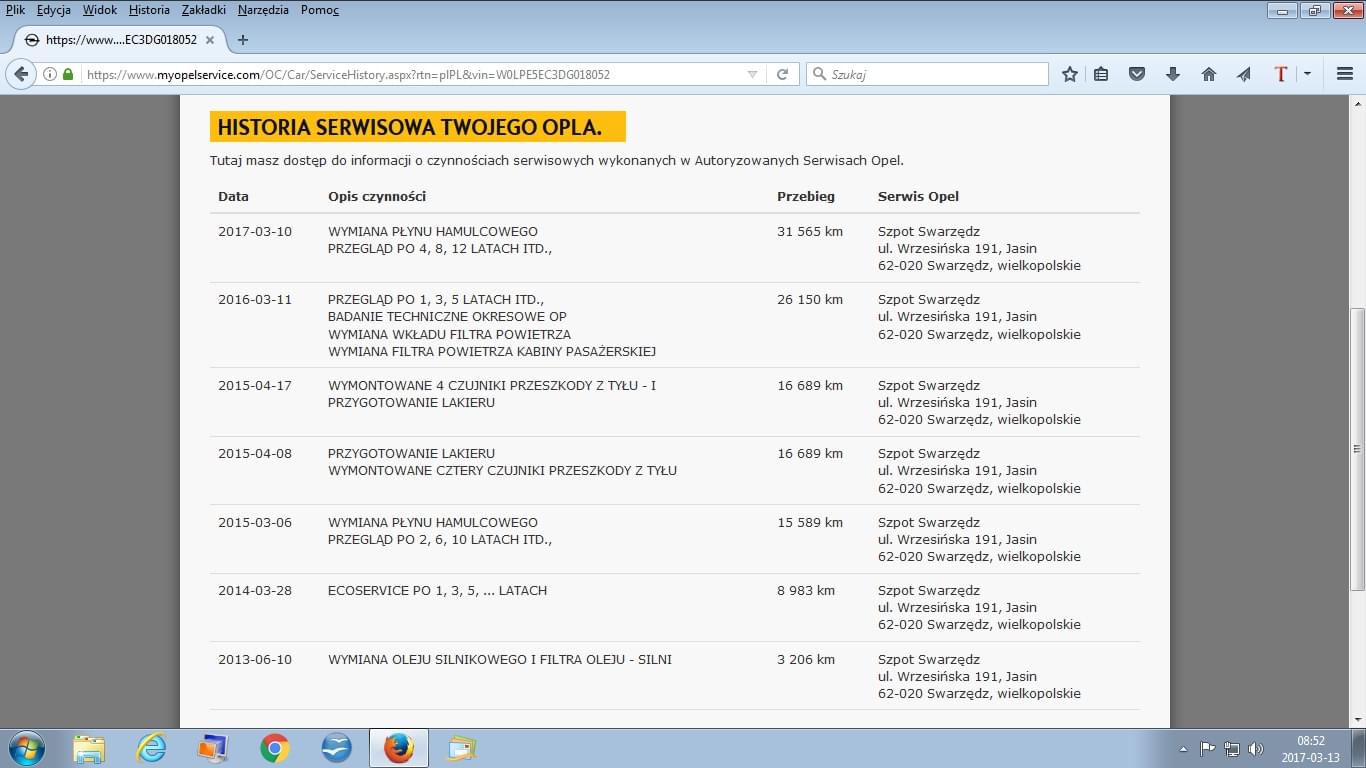Bookmark this page with the star icon

(1070, 74)
